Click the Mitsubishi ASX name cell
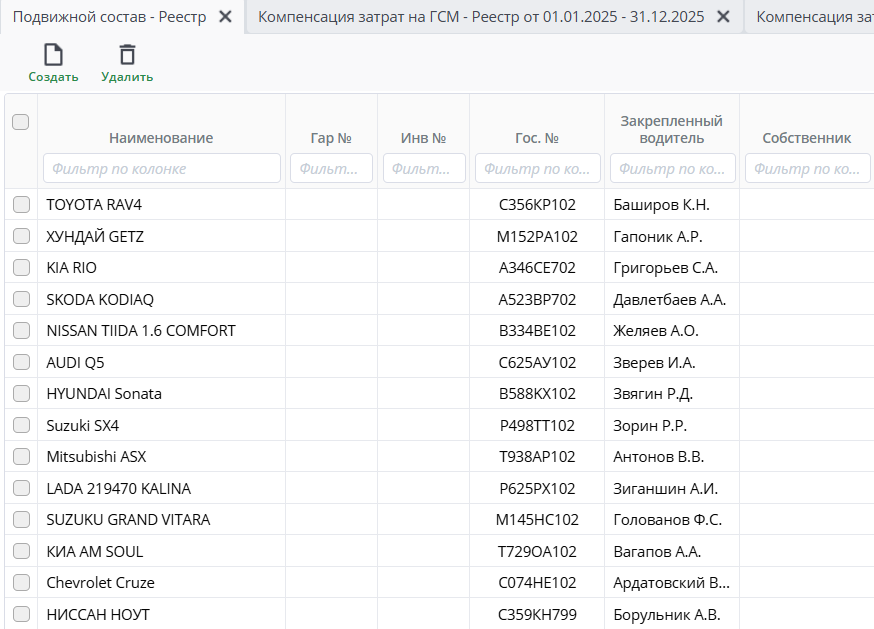The width and height of the screenshot is (874, 629). click(x=96, y=456)
